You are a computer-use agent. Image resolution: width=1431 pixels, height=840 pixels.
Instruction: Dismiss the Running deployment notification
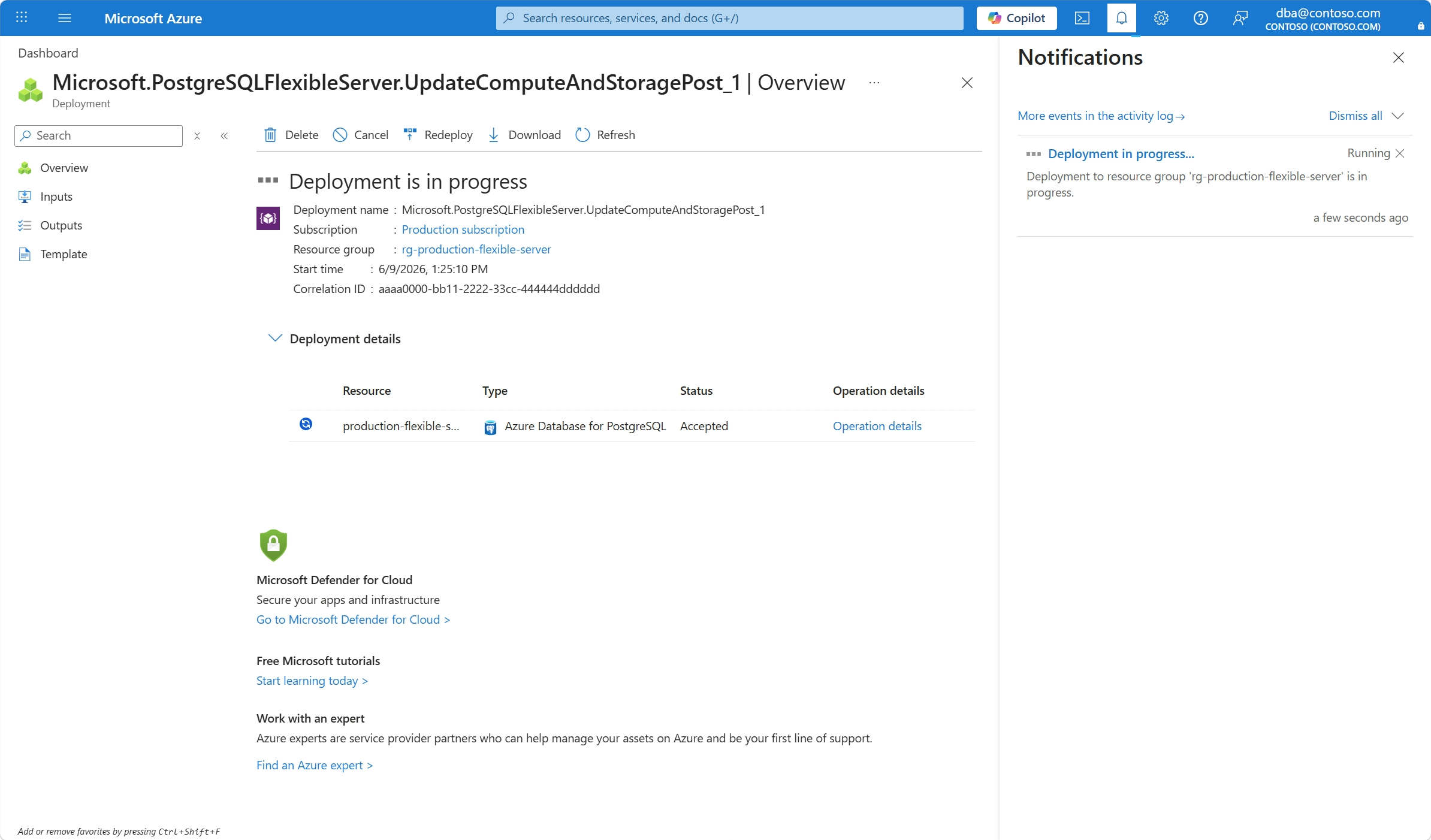click(1399, 153)
